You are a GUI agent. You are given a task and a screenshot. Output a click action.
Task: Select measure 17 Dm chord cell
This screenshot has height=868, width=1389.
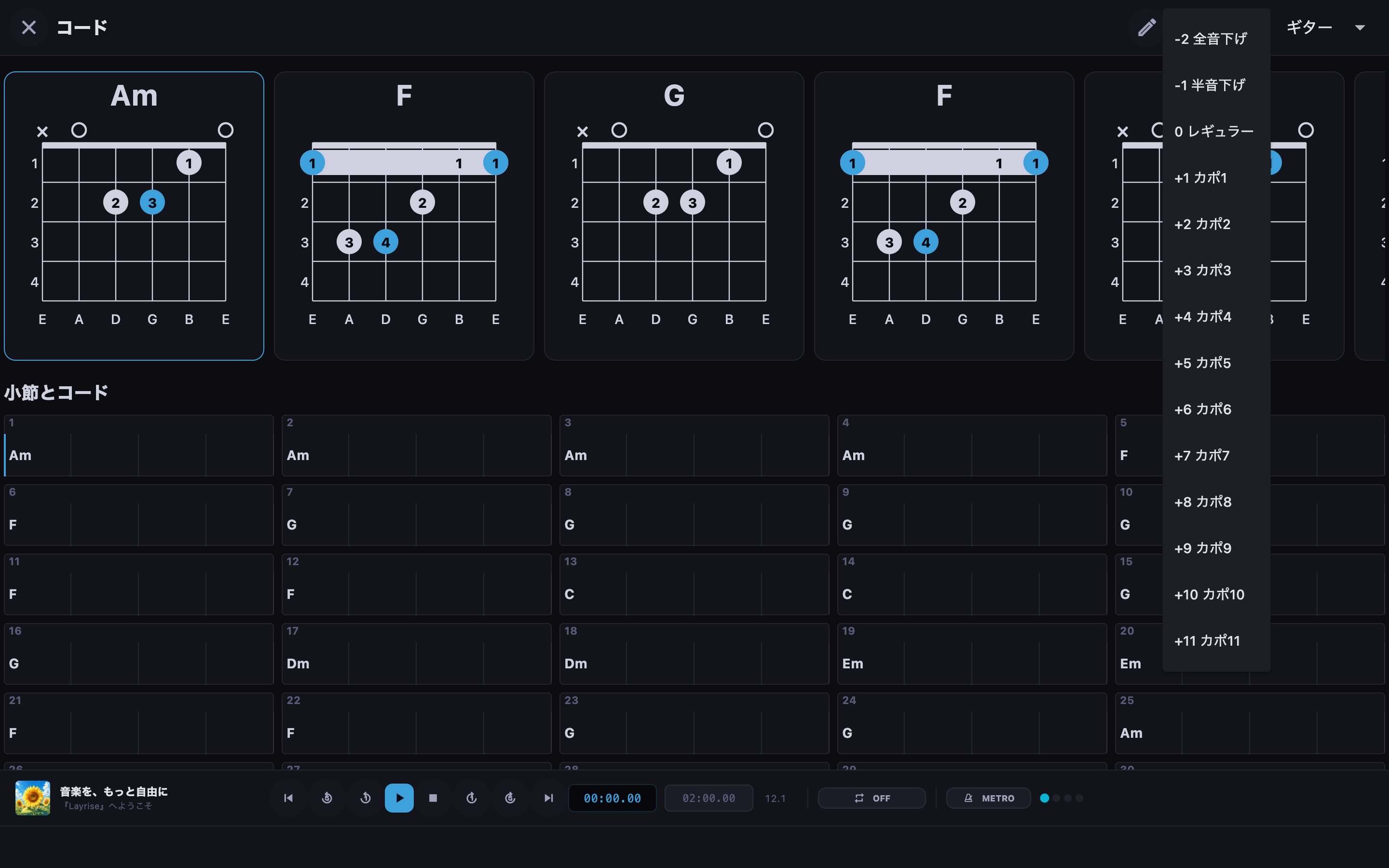(417, 654)
